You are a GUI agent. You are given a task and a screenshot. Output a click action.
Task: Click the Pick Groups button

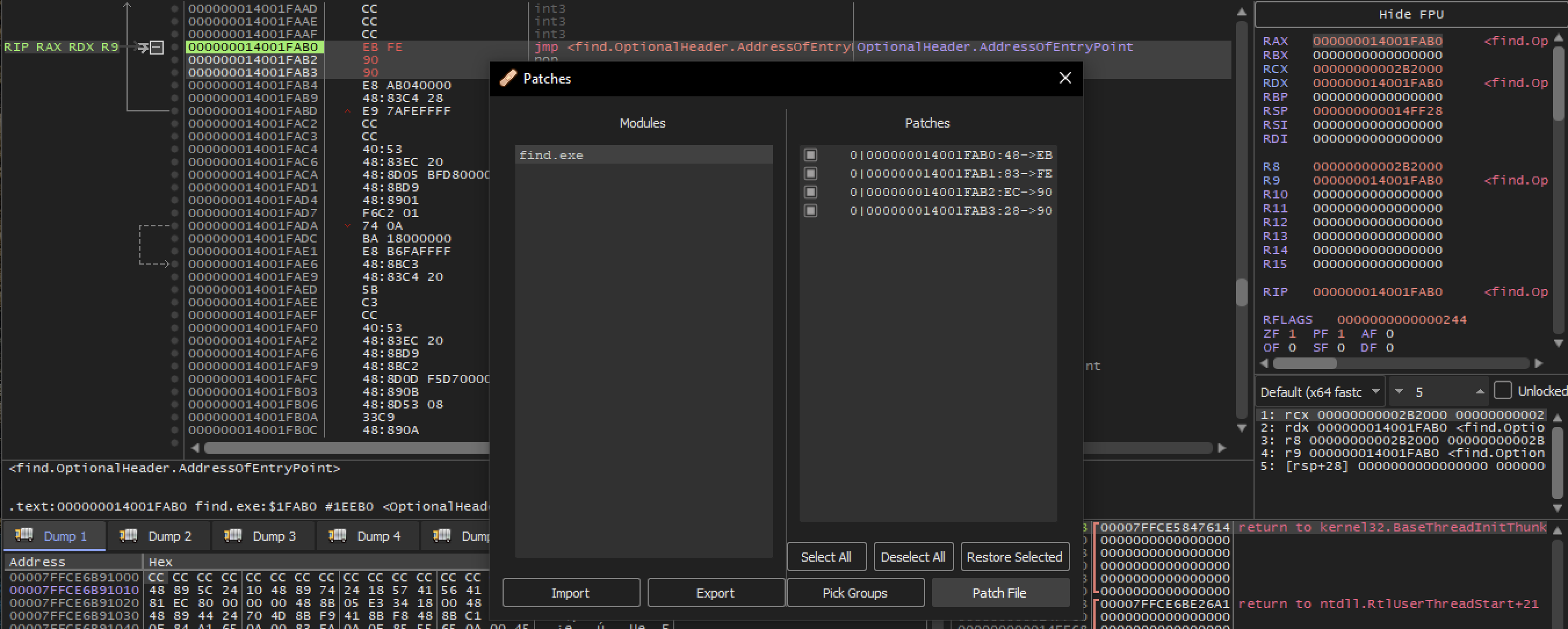pos(855,592)
